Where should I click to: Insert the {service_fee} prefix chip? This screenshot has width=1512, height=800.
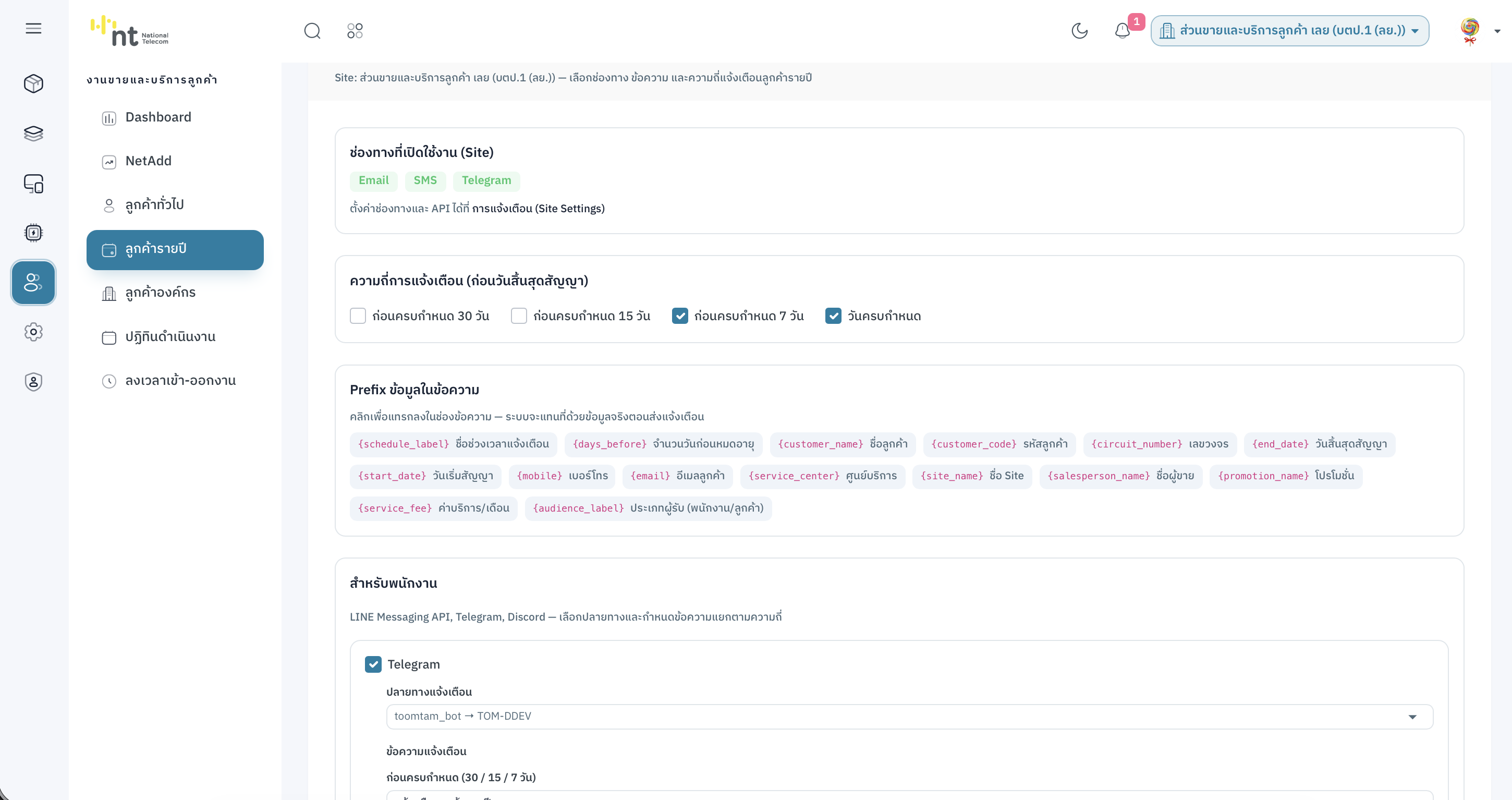(433, 508)
